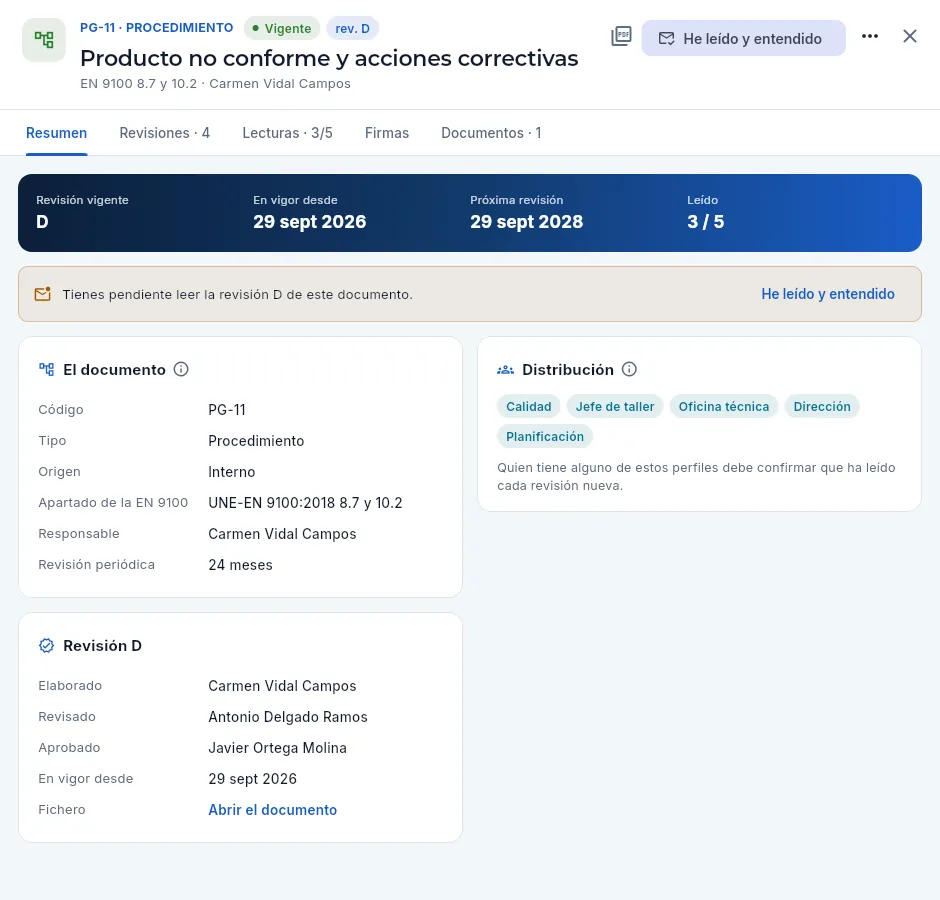Click 'UNE-EN 9100:2018 8.7 y 10.2' value
Screen dimensions: 940x900
pyautogui.click(x=305, y=503)
